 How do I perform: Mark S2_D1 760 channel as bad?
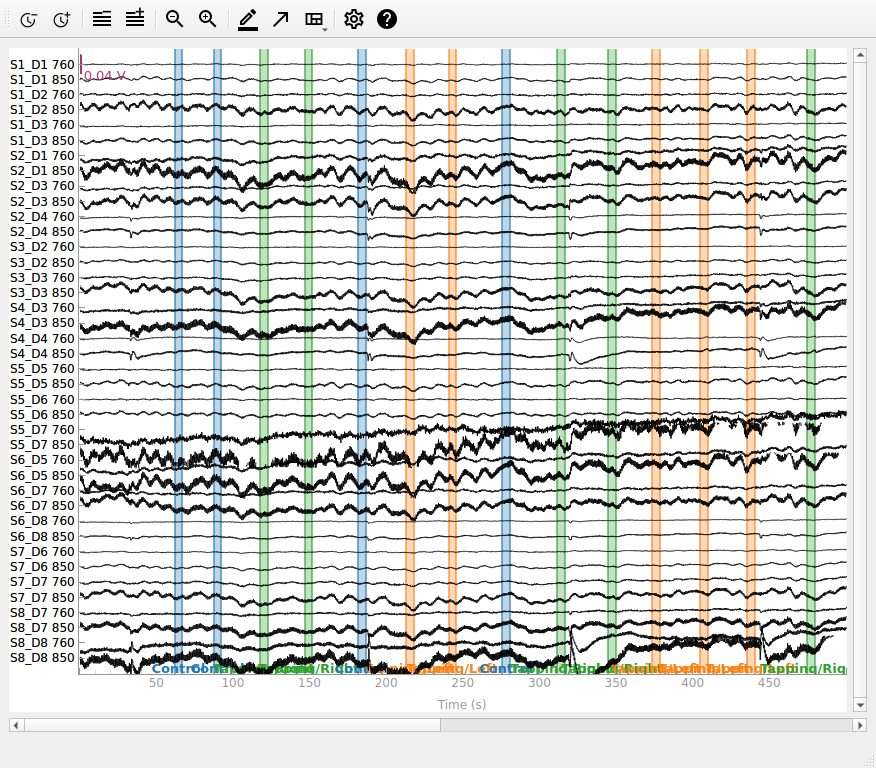coord(42,156)
